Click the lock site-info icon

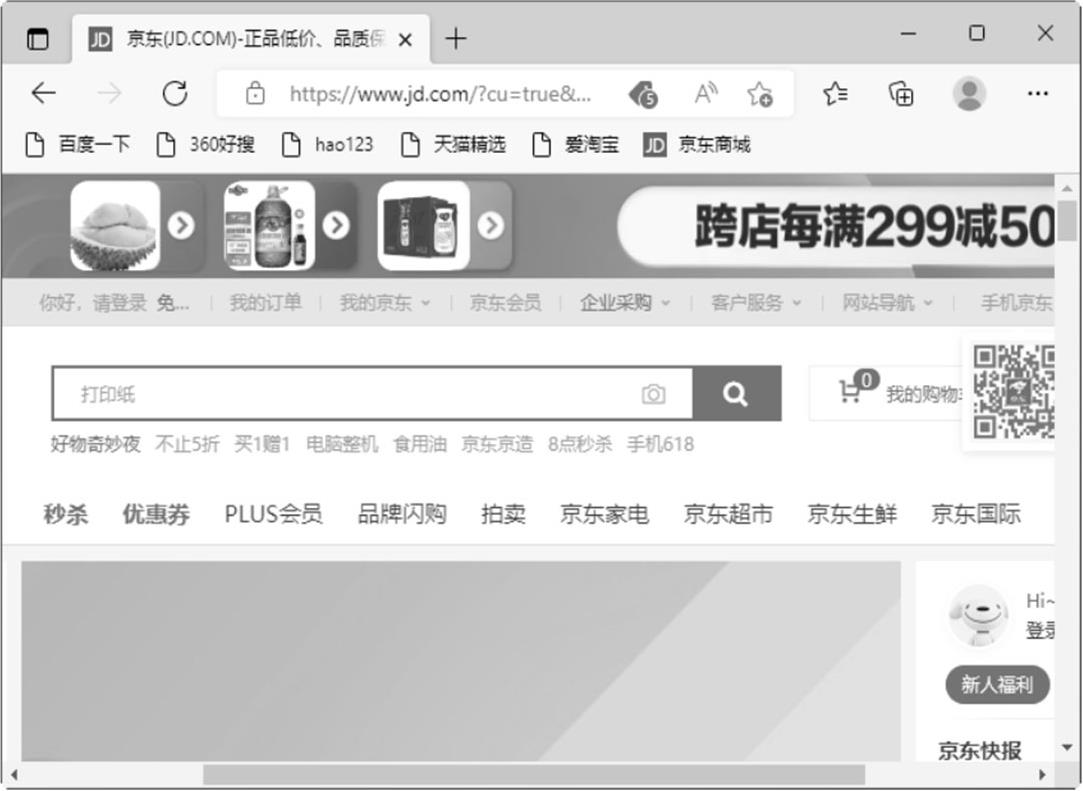point(256,93)
